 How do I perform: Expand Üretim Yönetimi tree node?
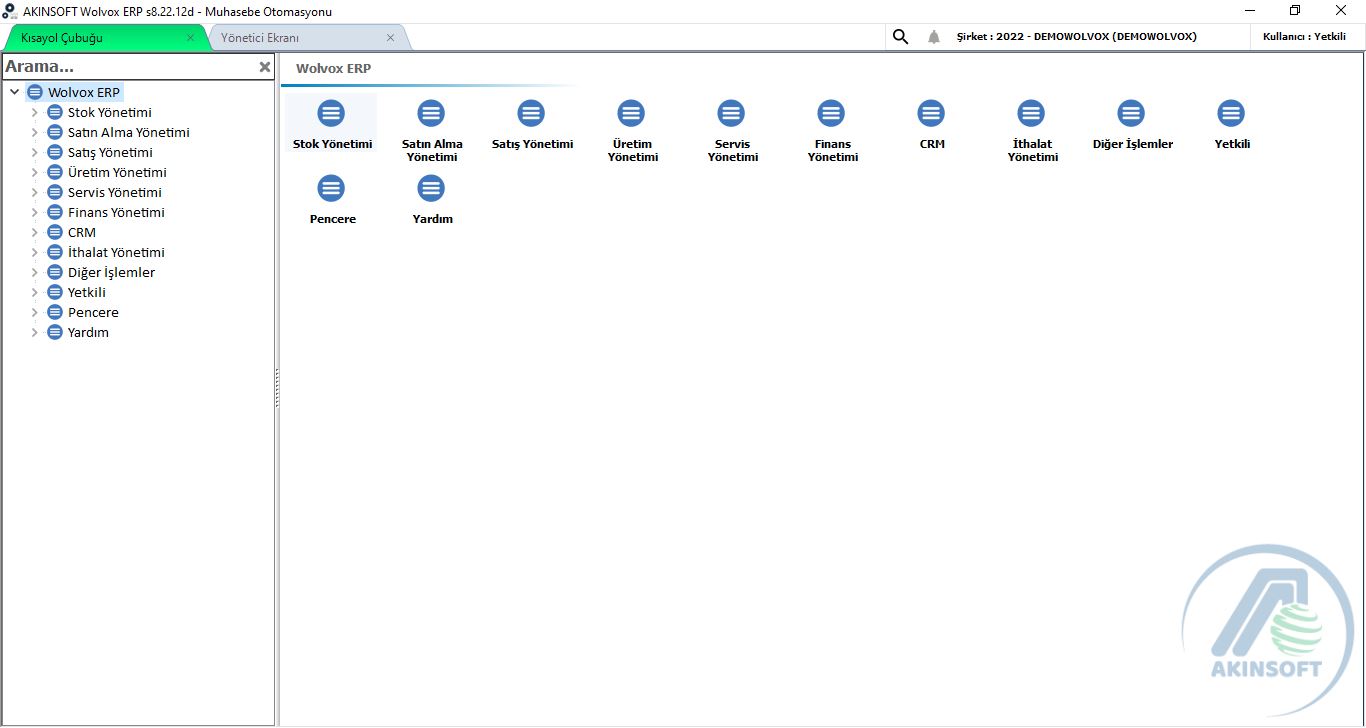click(34, 172)
